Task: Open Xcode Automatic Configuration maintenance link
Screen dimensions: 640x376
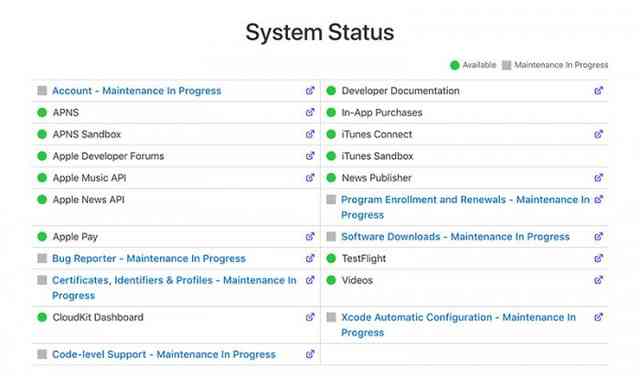Action: pyautogui.click(x=458, y=325)
